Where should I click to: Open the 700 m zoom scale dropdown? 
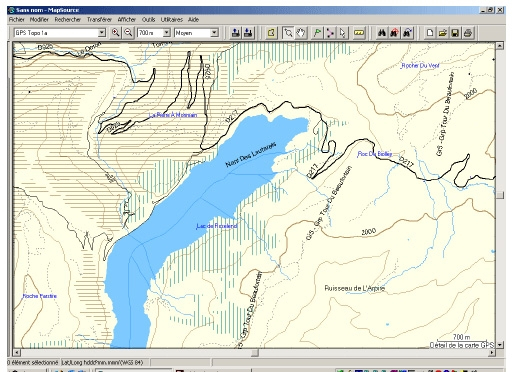(x=154, y=33)
